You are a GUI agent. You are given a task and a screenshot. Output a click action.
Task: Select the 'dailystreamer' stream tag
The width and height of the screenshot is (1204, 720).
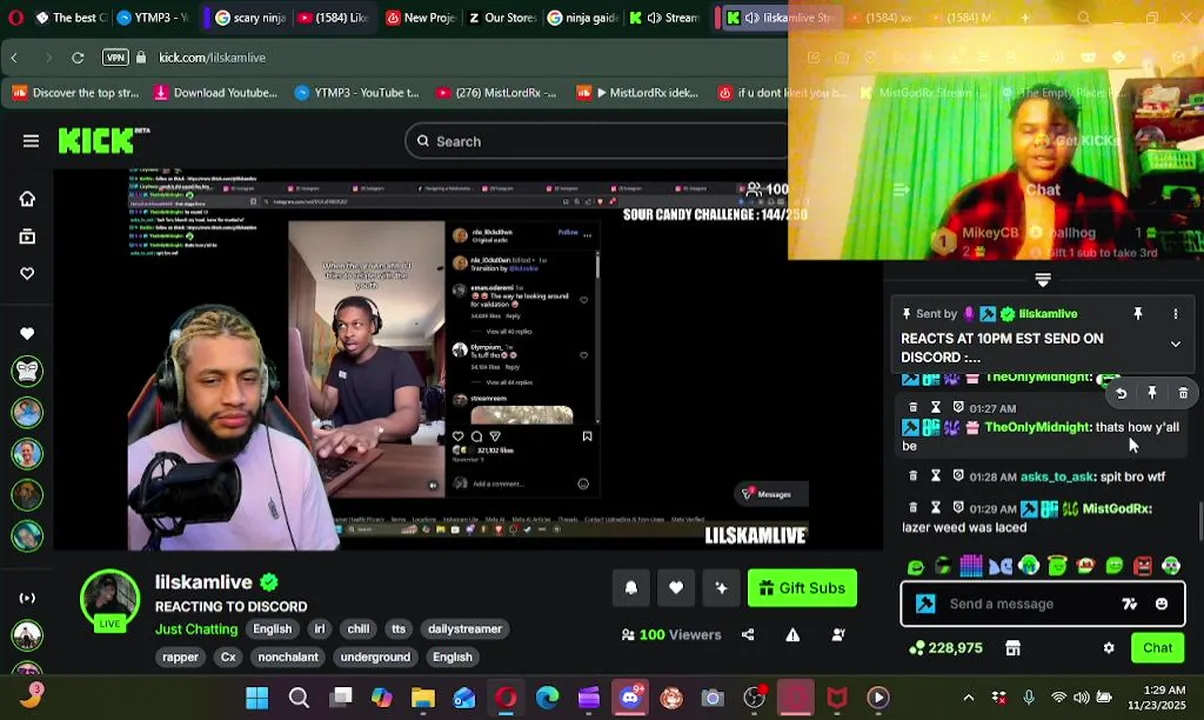coord(465,629)
